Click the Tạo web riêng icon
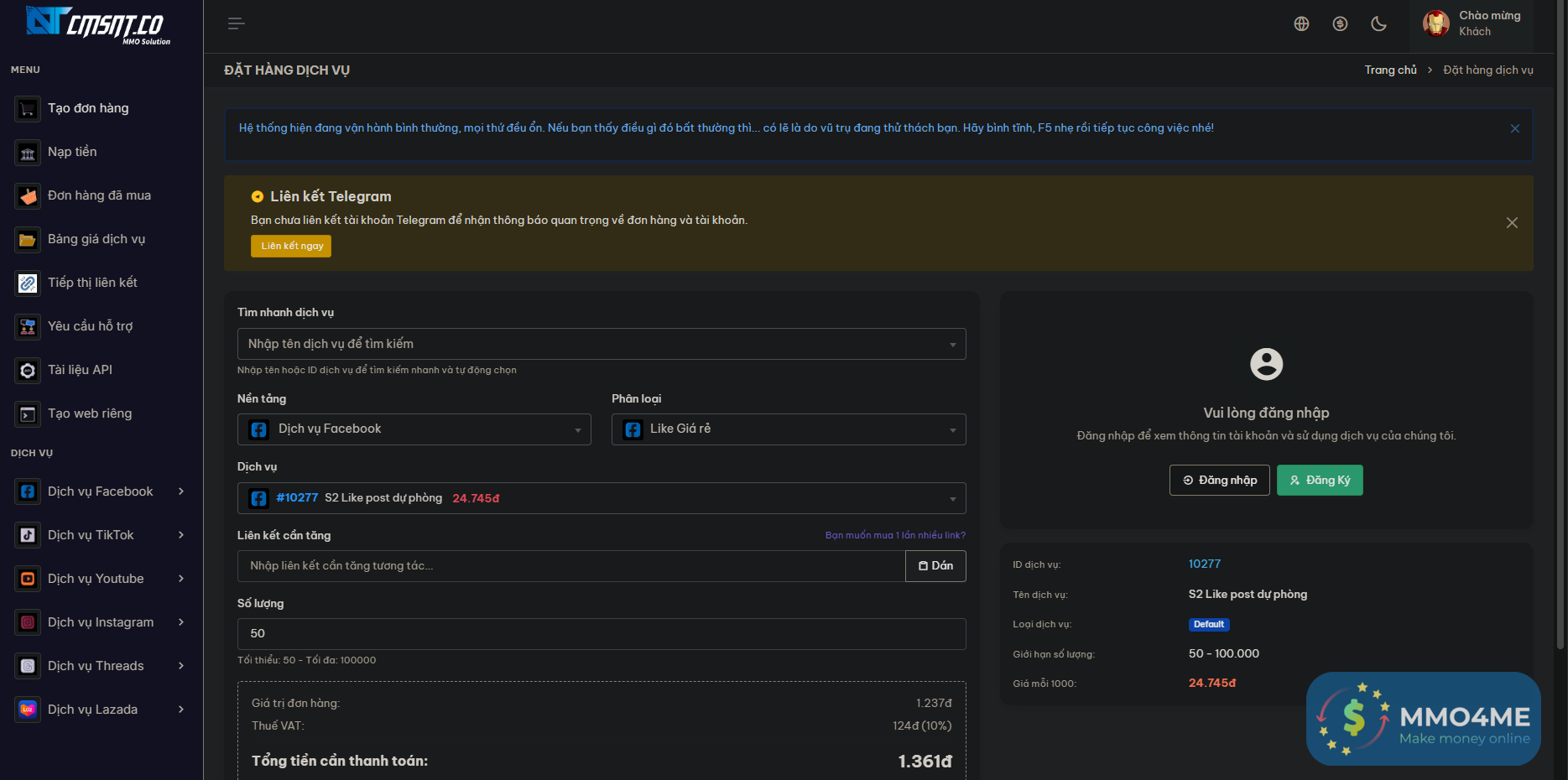The height and width of the screenshot is (780, 1568). [x=28, y=413]
